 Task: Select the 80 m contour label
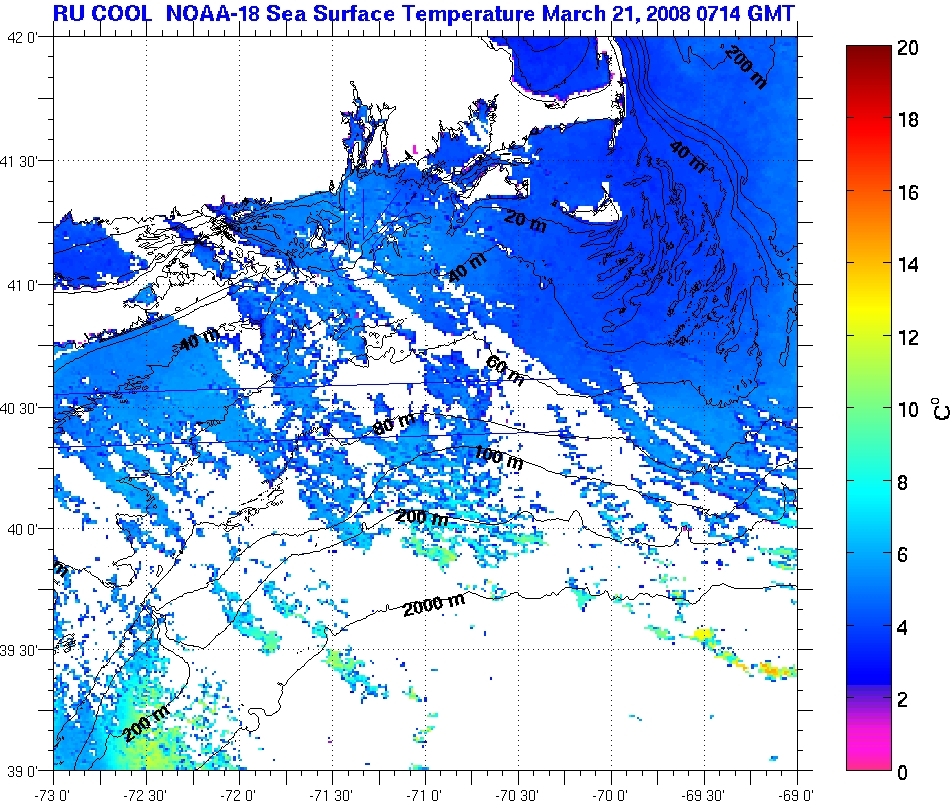click(x=394, y=424)
